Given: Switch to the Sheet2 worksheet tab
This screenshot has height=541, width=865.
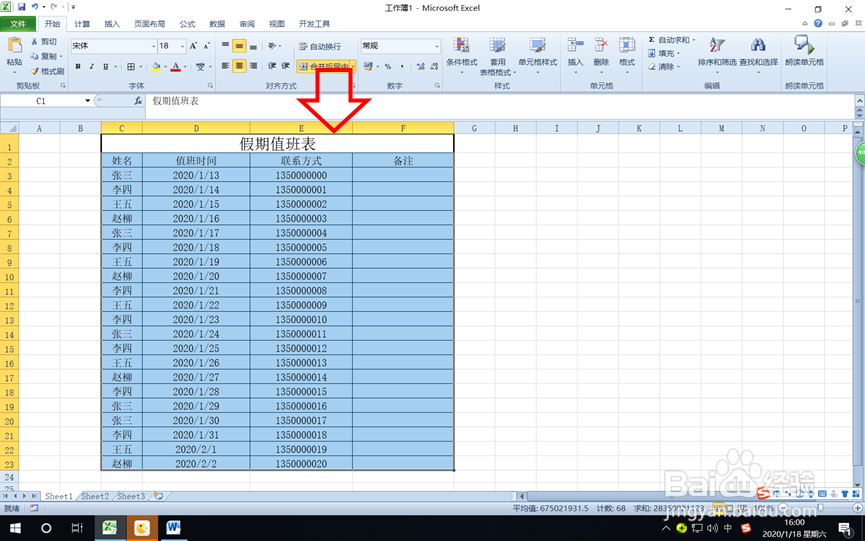Looking at the screenshot, I should coord(95,496).
